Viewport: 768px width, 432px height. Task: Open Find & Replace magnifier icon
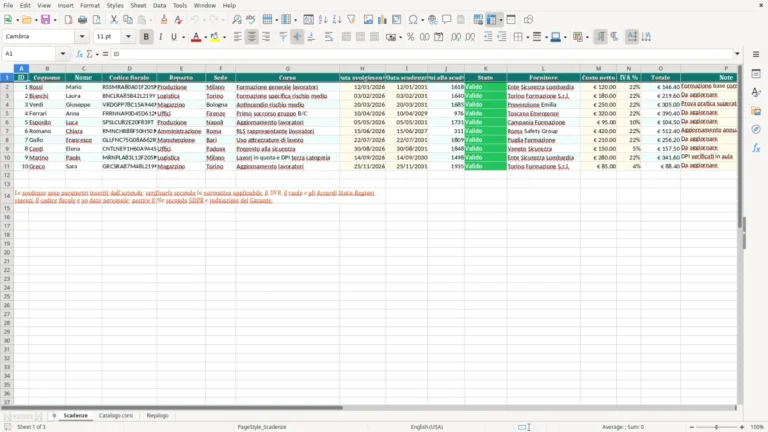[x=237, y=20]
